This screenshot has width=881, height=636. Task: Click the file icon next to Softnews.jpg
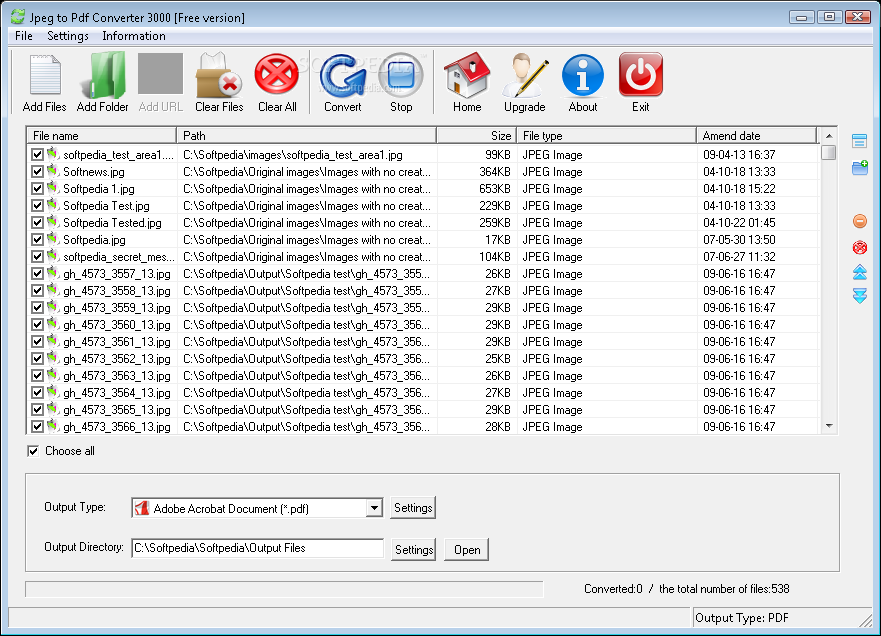pyautogui.click(x=53, y=171)
